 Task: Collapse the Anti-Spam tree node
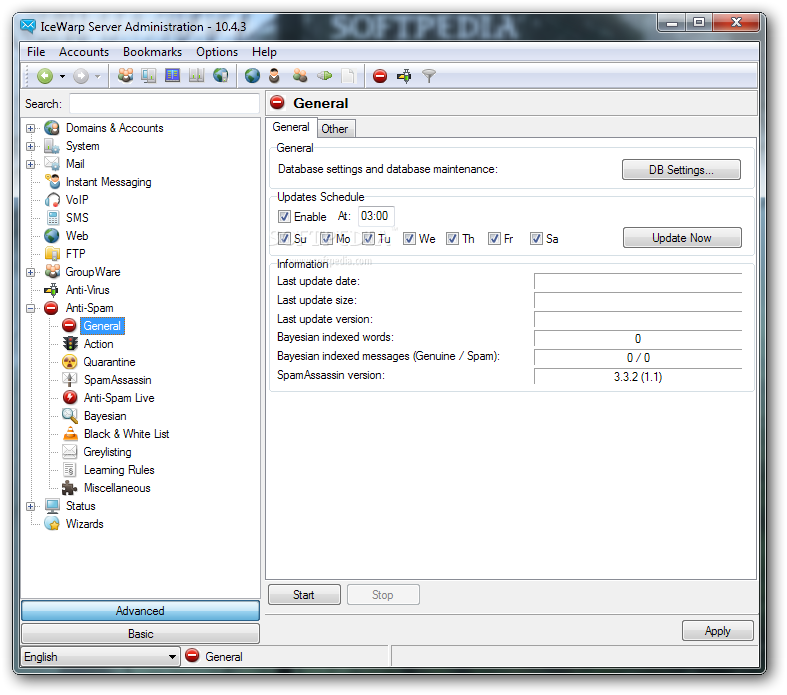click(x=31, y=308)
